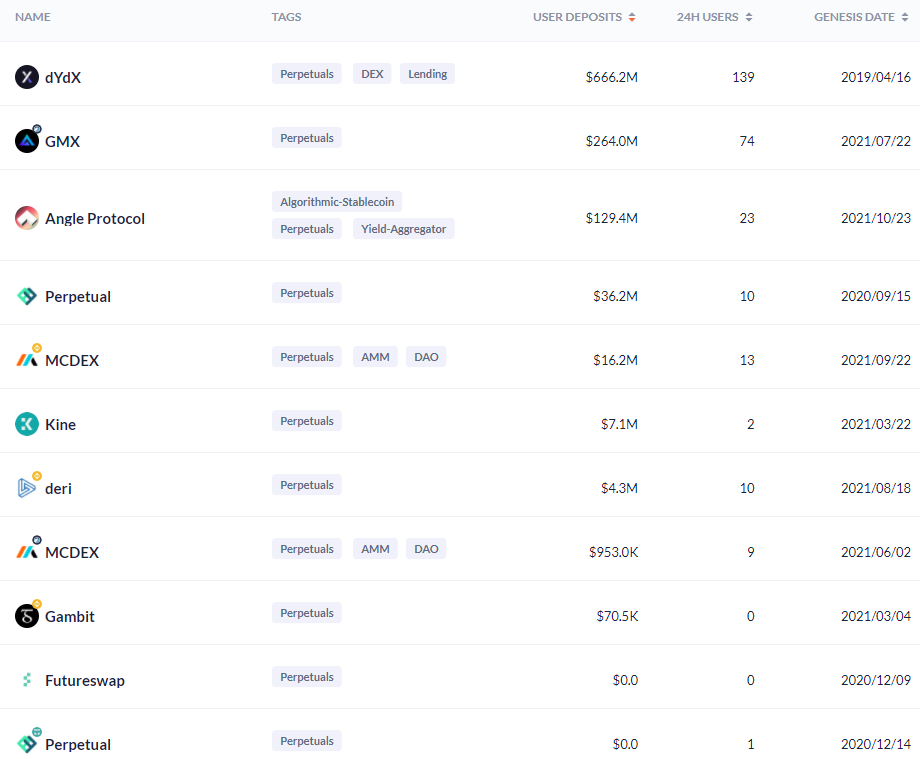Sort by User Deposits using its arrow
The width and height of the screenshot is (920, 759).
[632, 17]
